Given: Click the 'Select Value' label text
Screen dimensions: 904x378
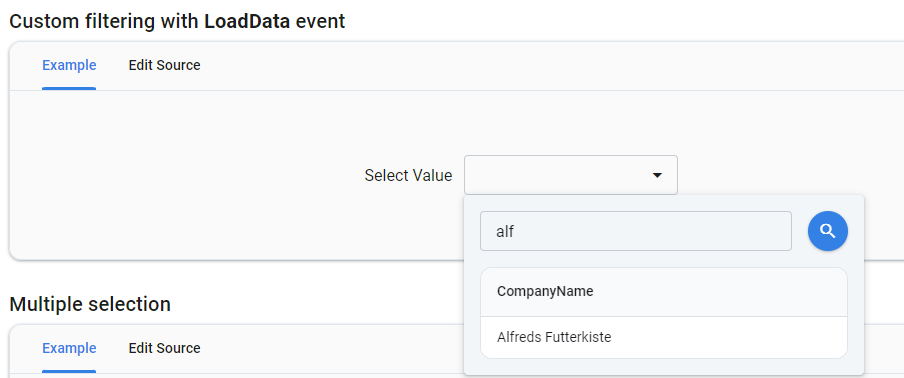Looking at the screenshot, I should point(408,175).
